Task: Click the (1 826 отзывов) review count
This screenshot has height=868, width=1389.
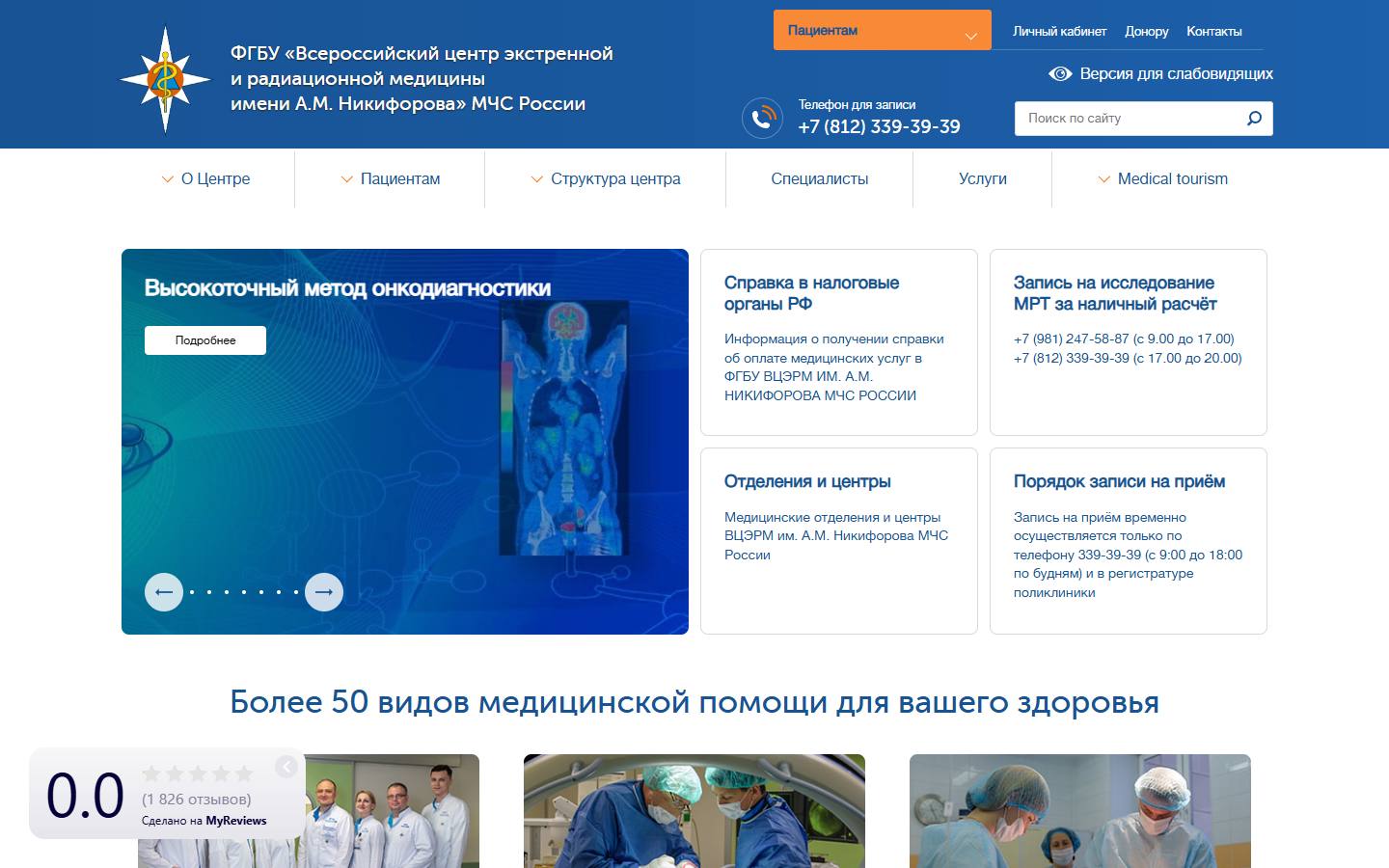Action: 197,799
